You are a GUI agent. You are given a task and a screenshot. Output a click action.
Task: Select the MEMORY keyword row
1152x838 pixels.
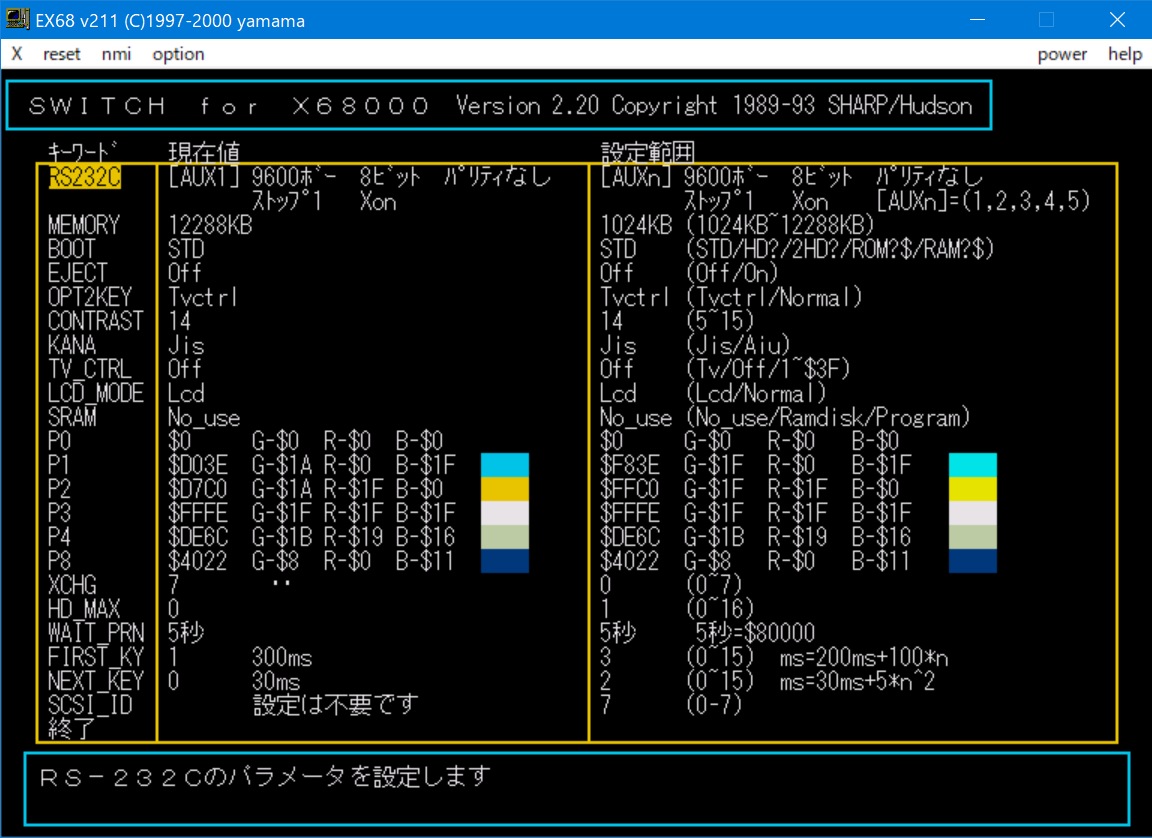84,225
